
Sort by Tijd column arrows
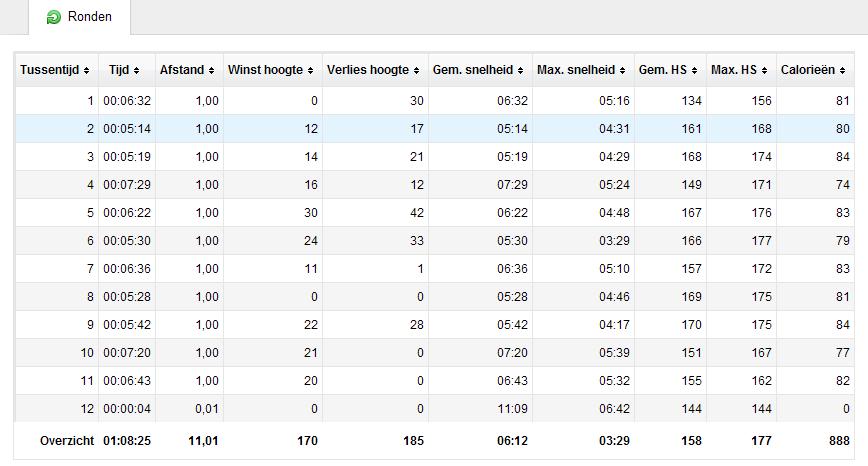tap(136, 71)
